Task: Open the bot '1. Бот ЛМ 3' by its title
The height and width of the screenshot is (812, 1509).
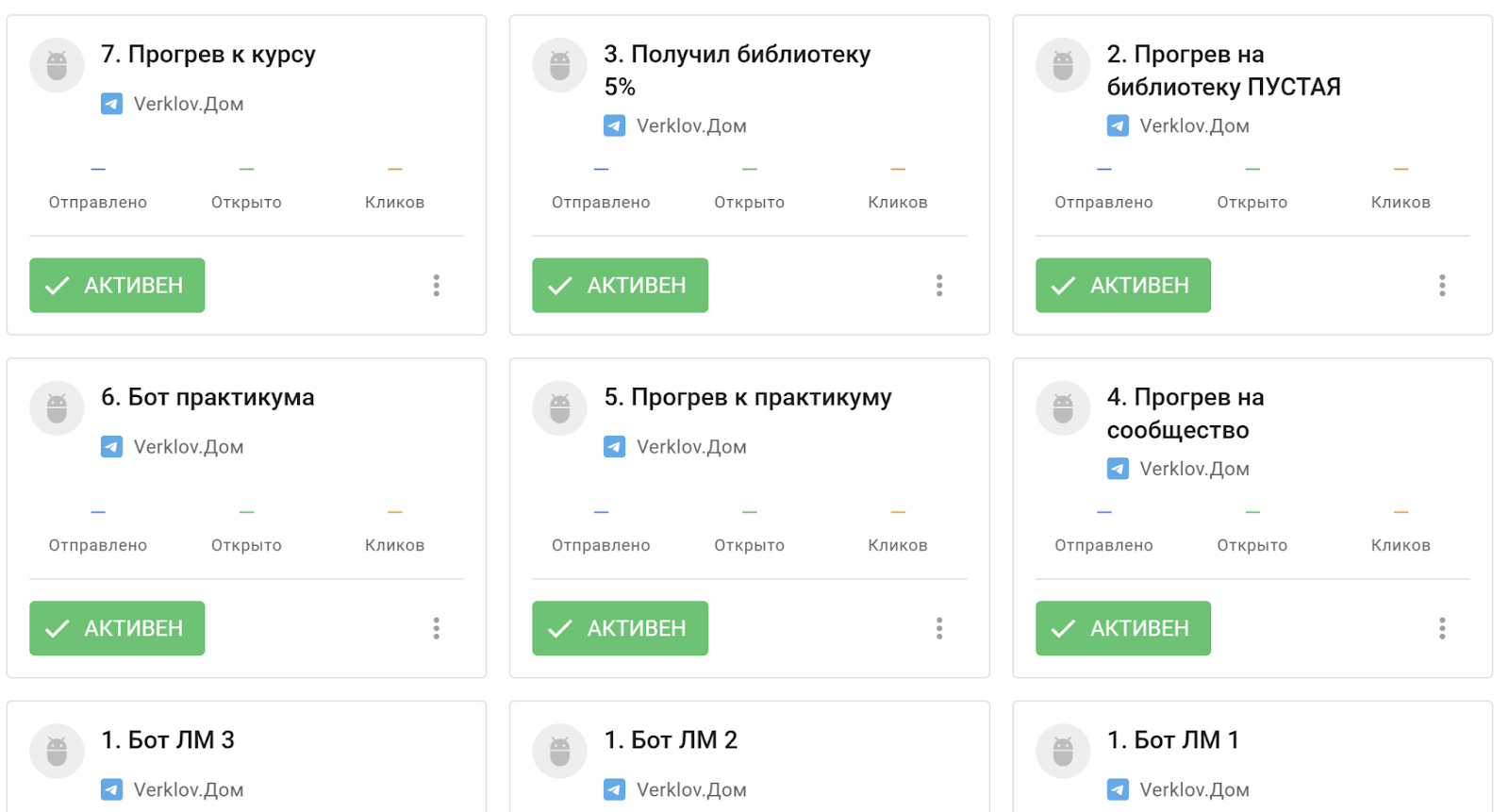Action: coord(170,739)
